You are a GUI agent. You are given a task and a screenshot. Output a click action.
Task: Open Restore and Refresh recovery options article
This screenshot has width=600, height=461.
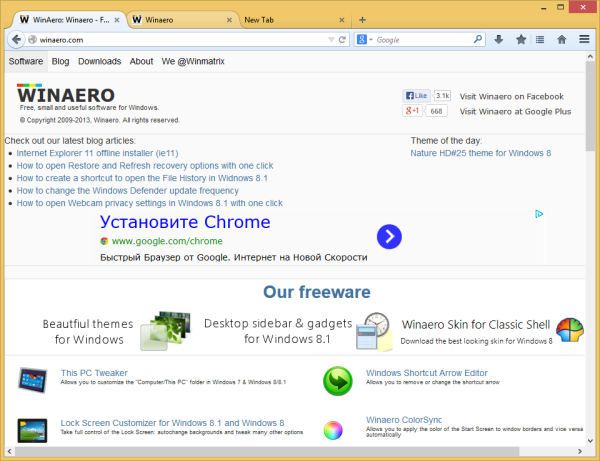pyautogui.click(x=145, y=166)
